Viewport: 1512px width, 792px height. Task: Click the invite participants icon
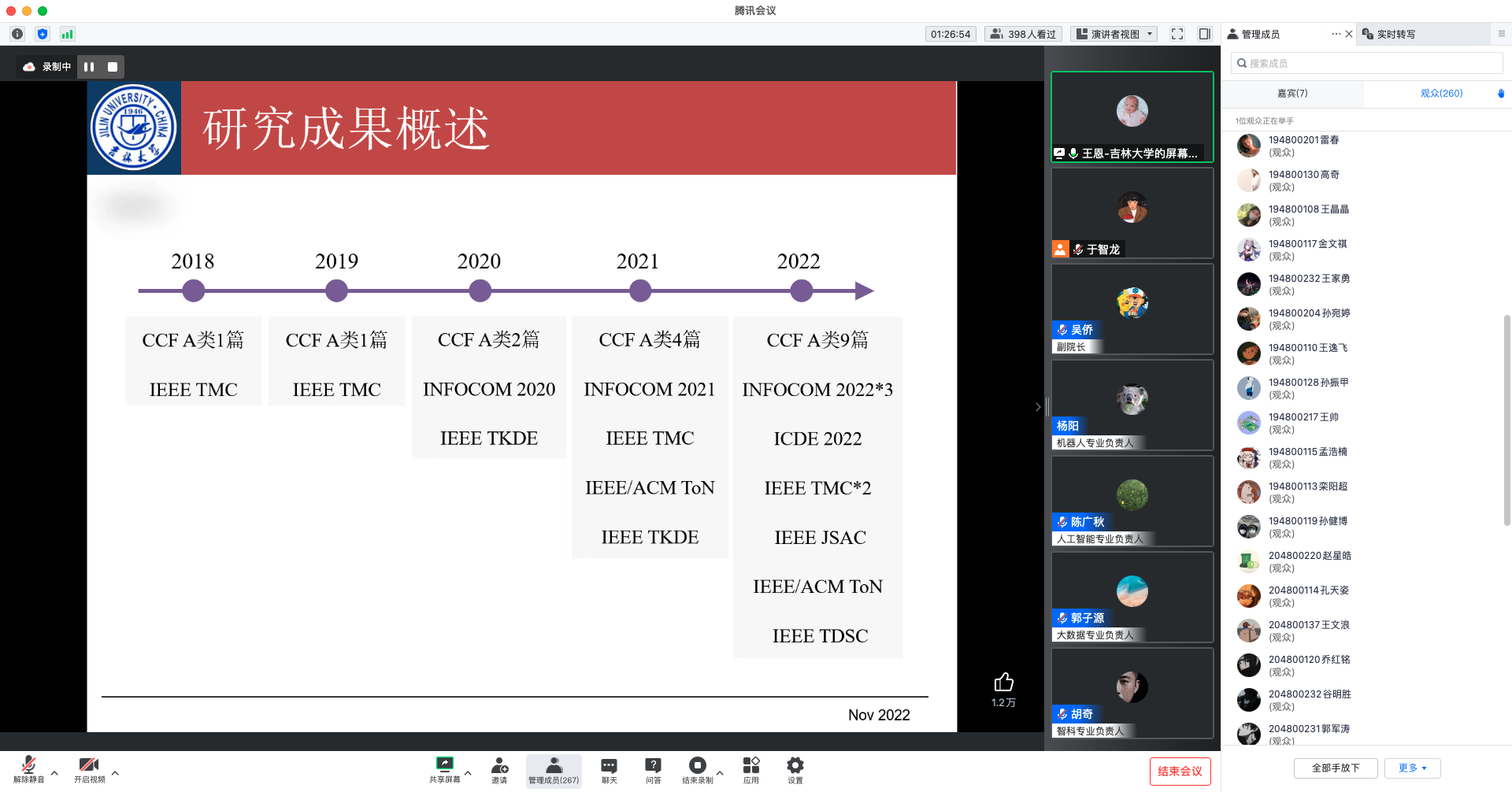point(499,769)
